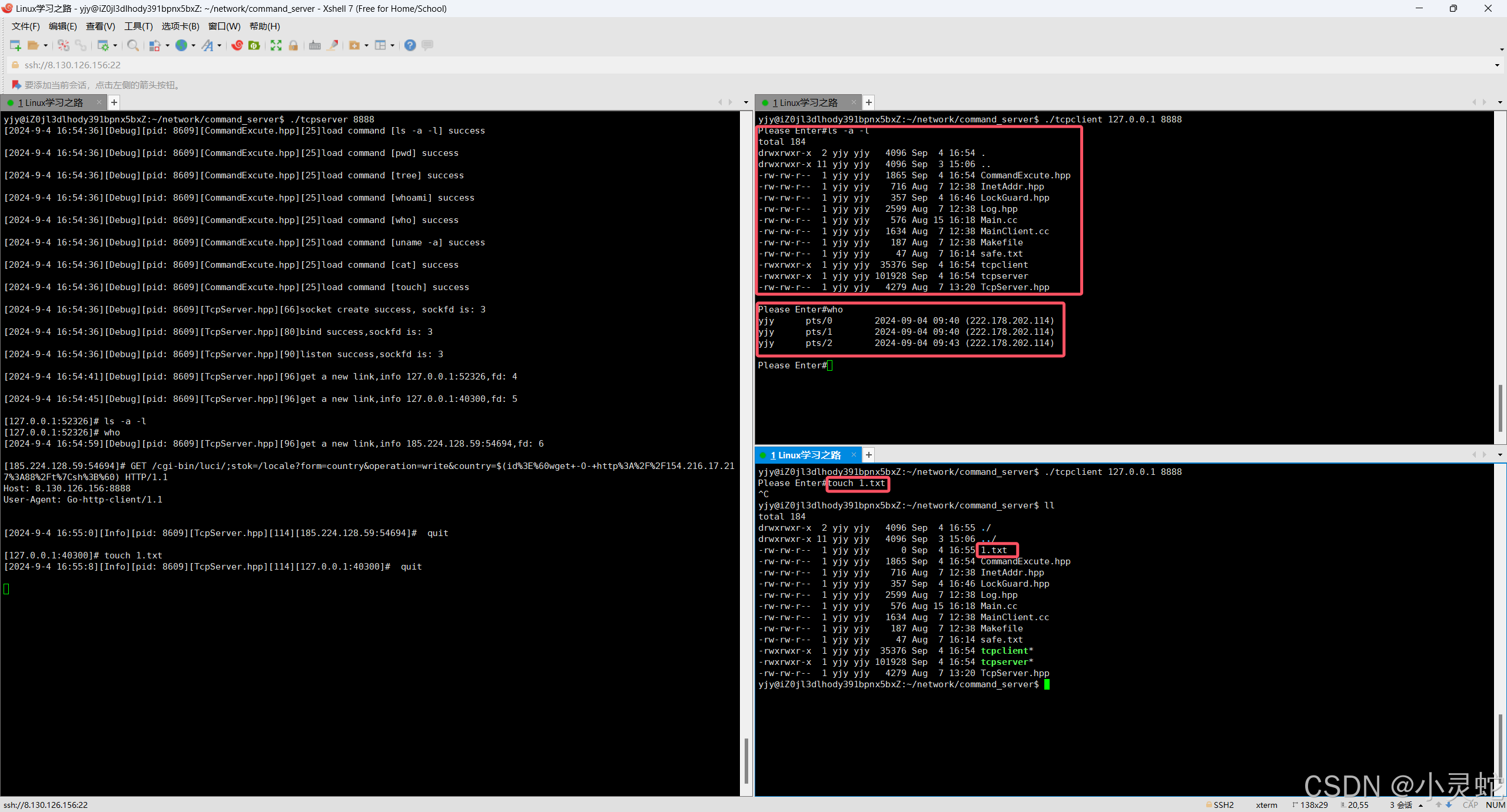Open the top-right pane's tab list dropdown

pos(1500,102)
